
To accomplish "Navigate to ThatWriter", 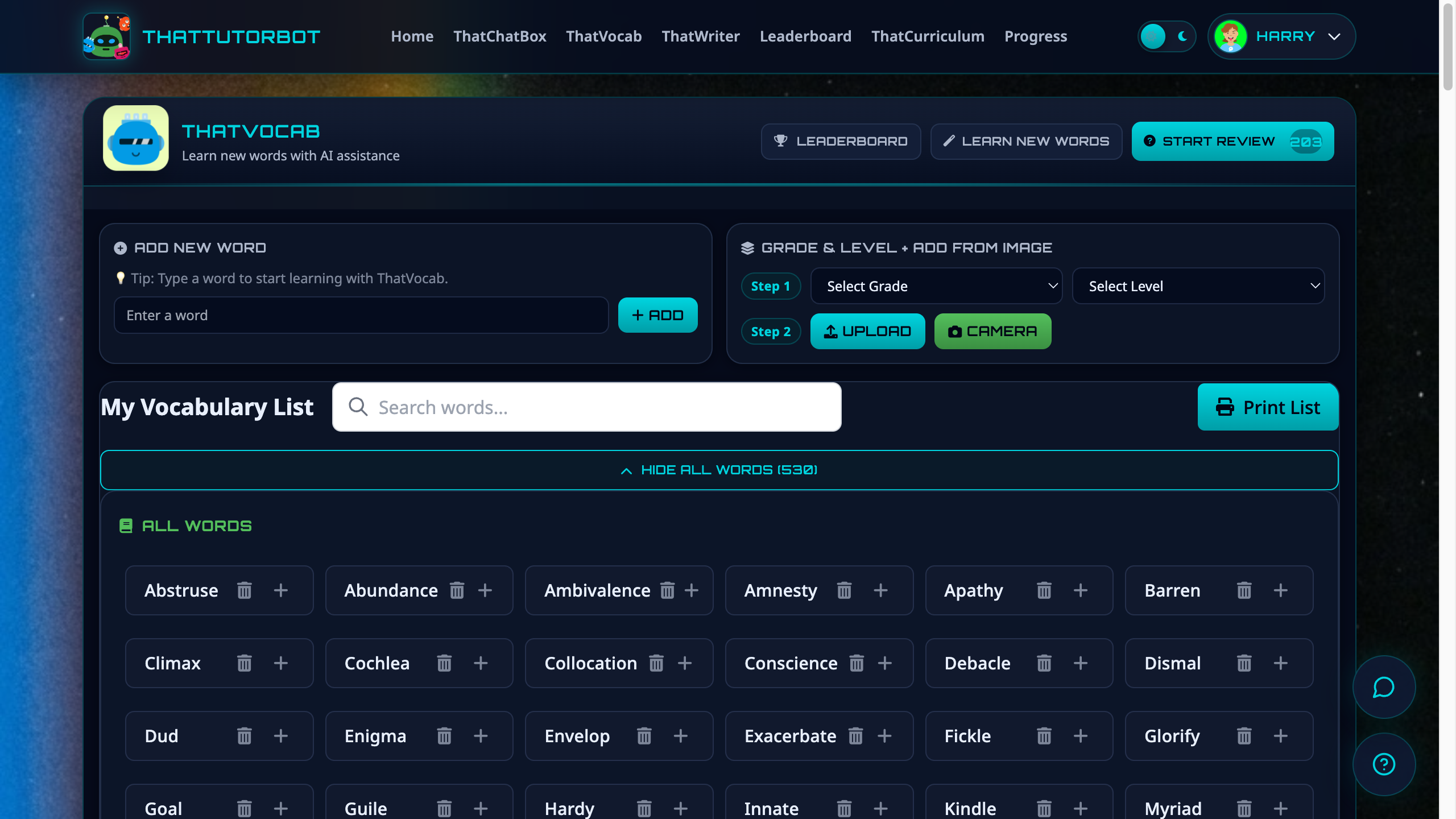I will (701, 36).
